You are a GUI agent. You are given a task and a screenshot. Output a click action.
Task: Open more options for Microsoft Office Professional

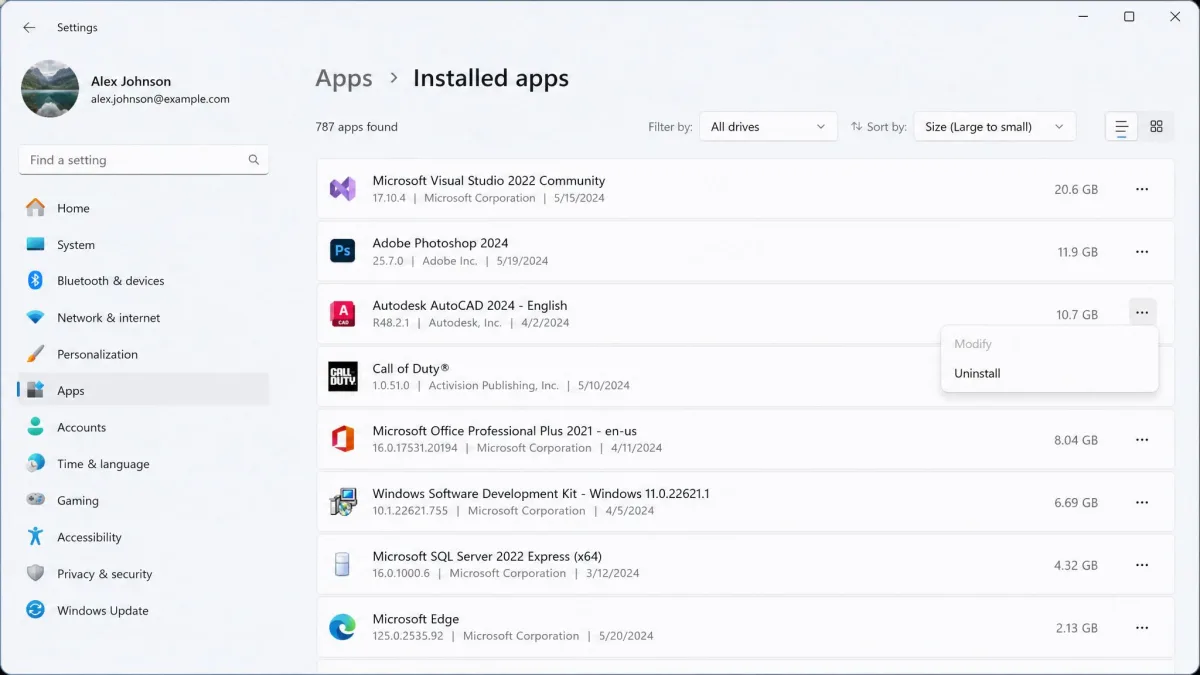pyautogui.click(x=1142, y=440)
